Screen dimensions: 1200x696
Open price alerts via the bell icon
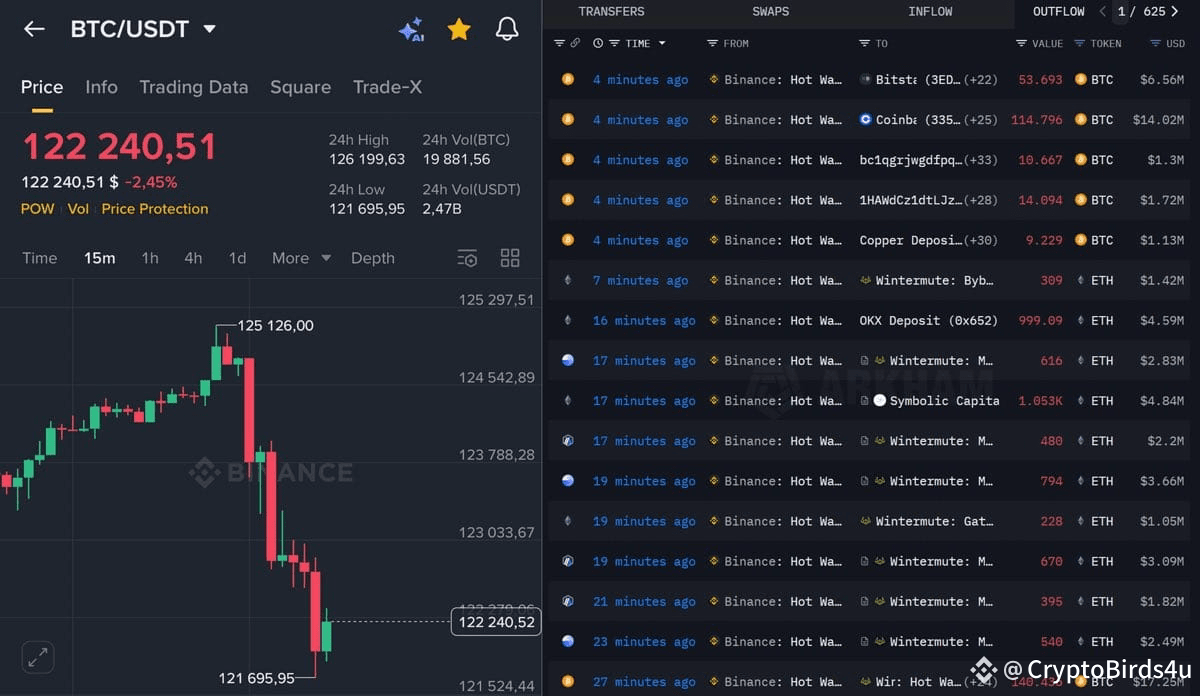click(507, 29)
